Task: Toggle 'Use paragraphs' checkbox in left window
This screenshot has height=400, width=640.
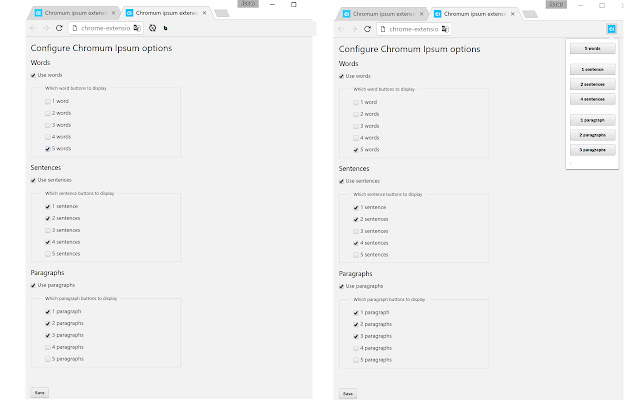Action: pos(33,285)
